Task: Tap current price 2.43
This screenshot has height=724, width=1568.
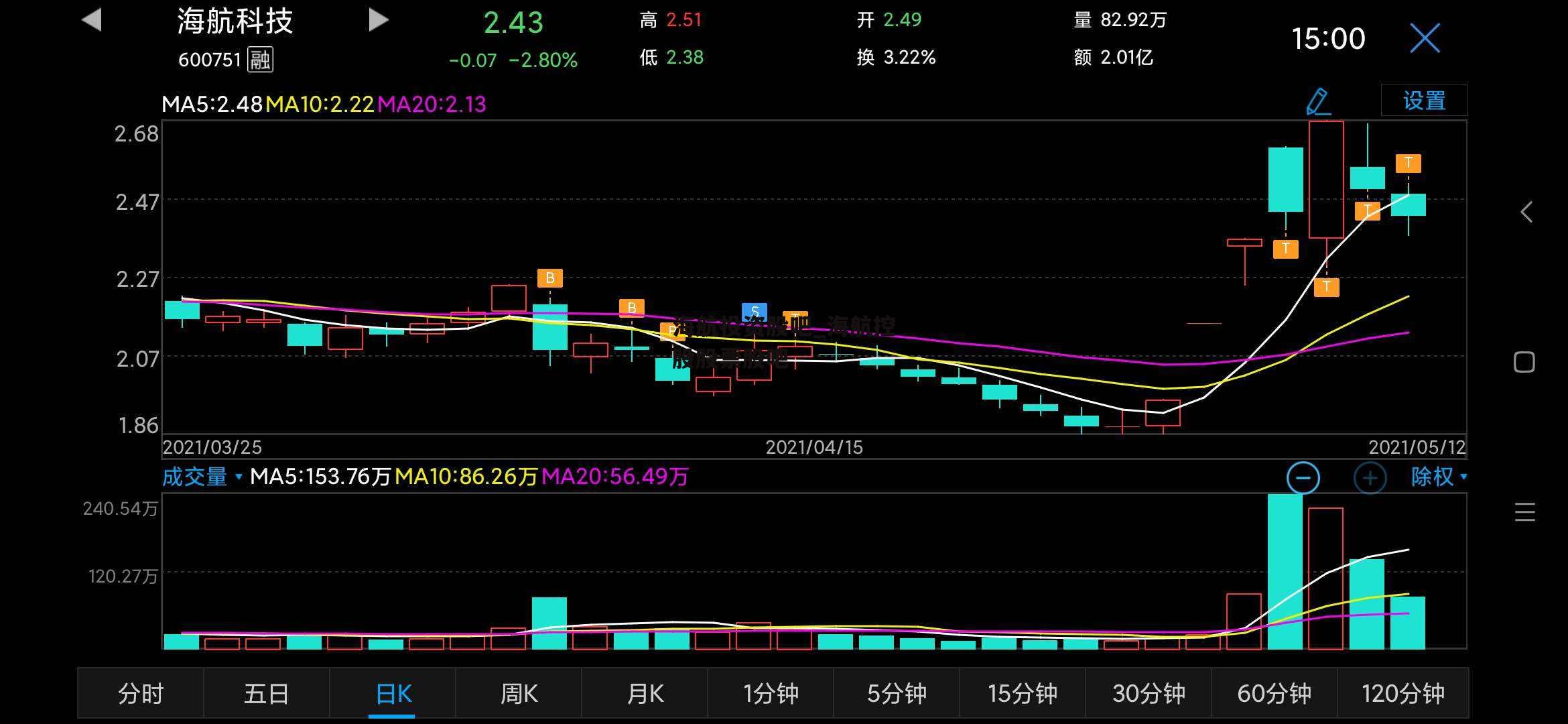Action: click(x=513, y=23)
